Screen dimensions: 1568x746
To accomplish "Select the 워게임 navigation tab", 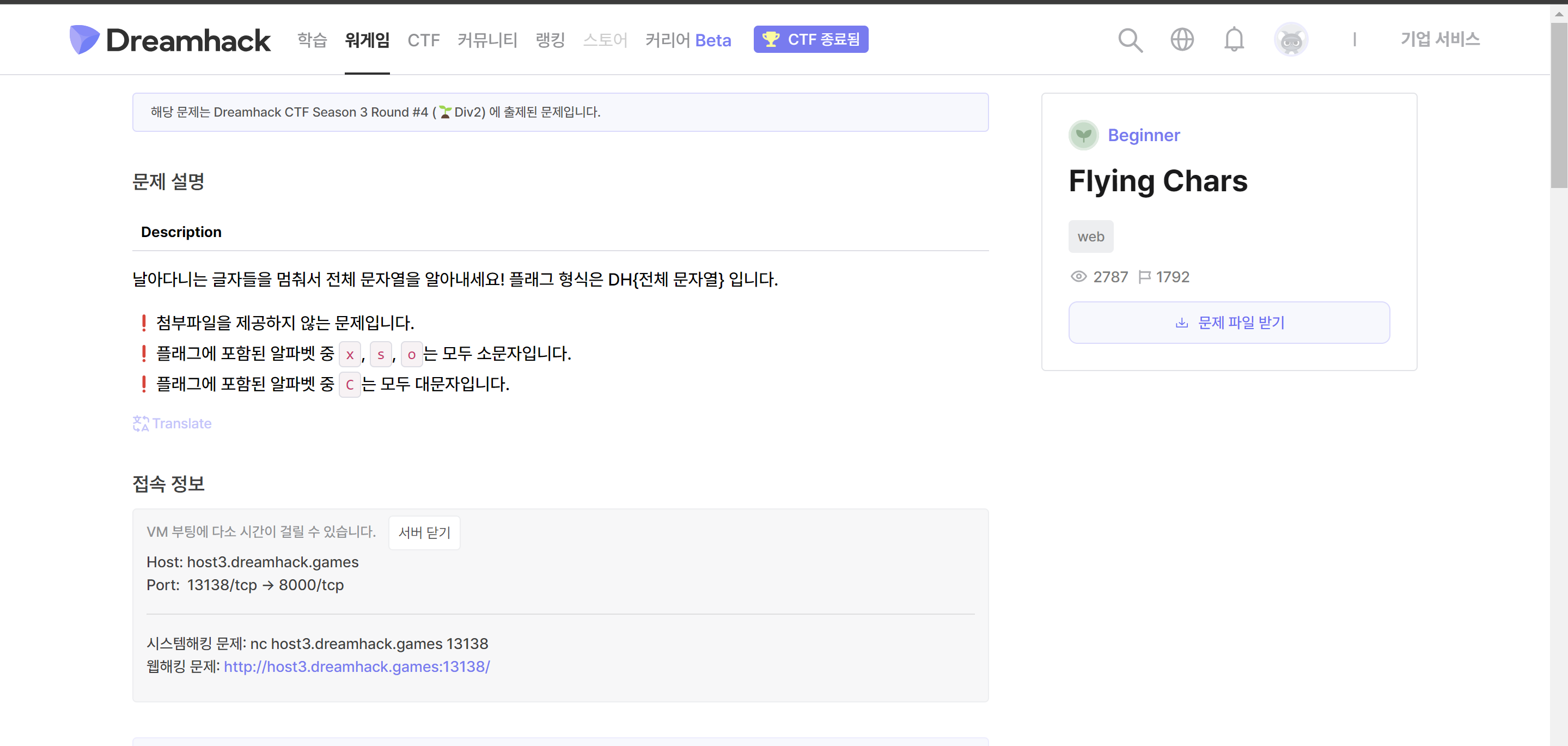I will [367, 40].
